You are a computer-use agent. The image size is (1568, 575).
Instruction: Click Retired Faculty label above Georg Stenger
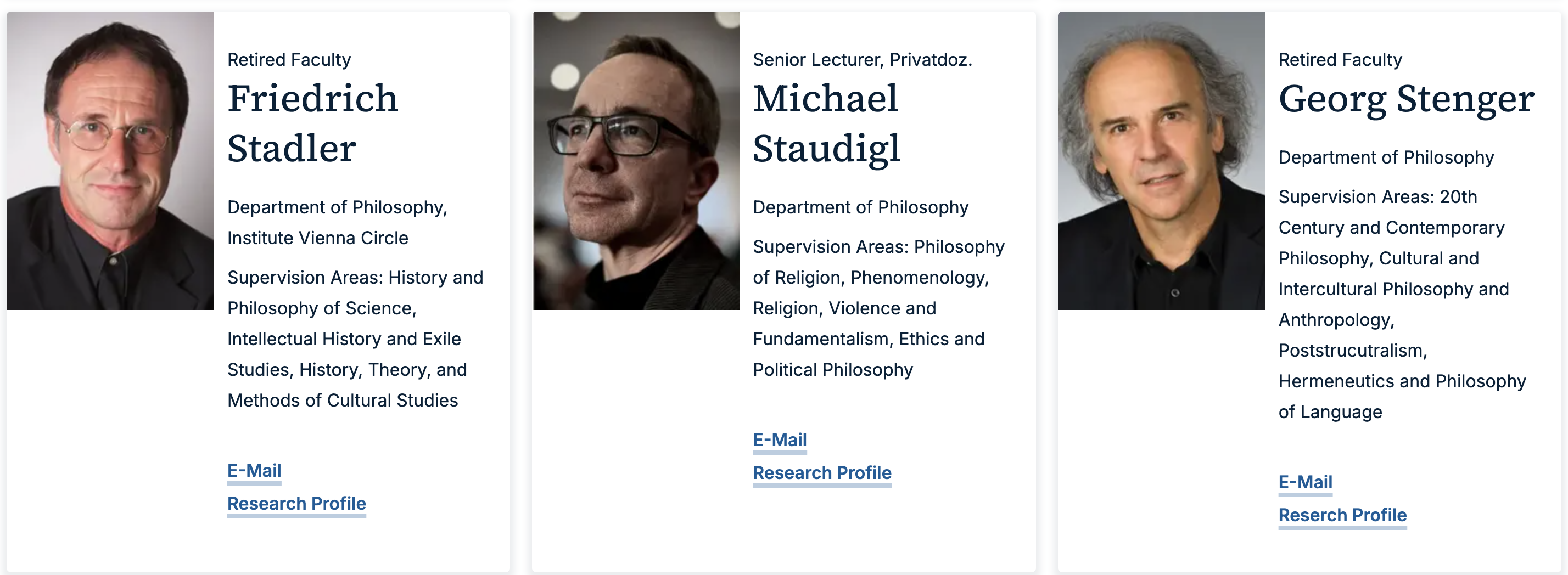pos(1340,60)
